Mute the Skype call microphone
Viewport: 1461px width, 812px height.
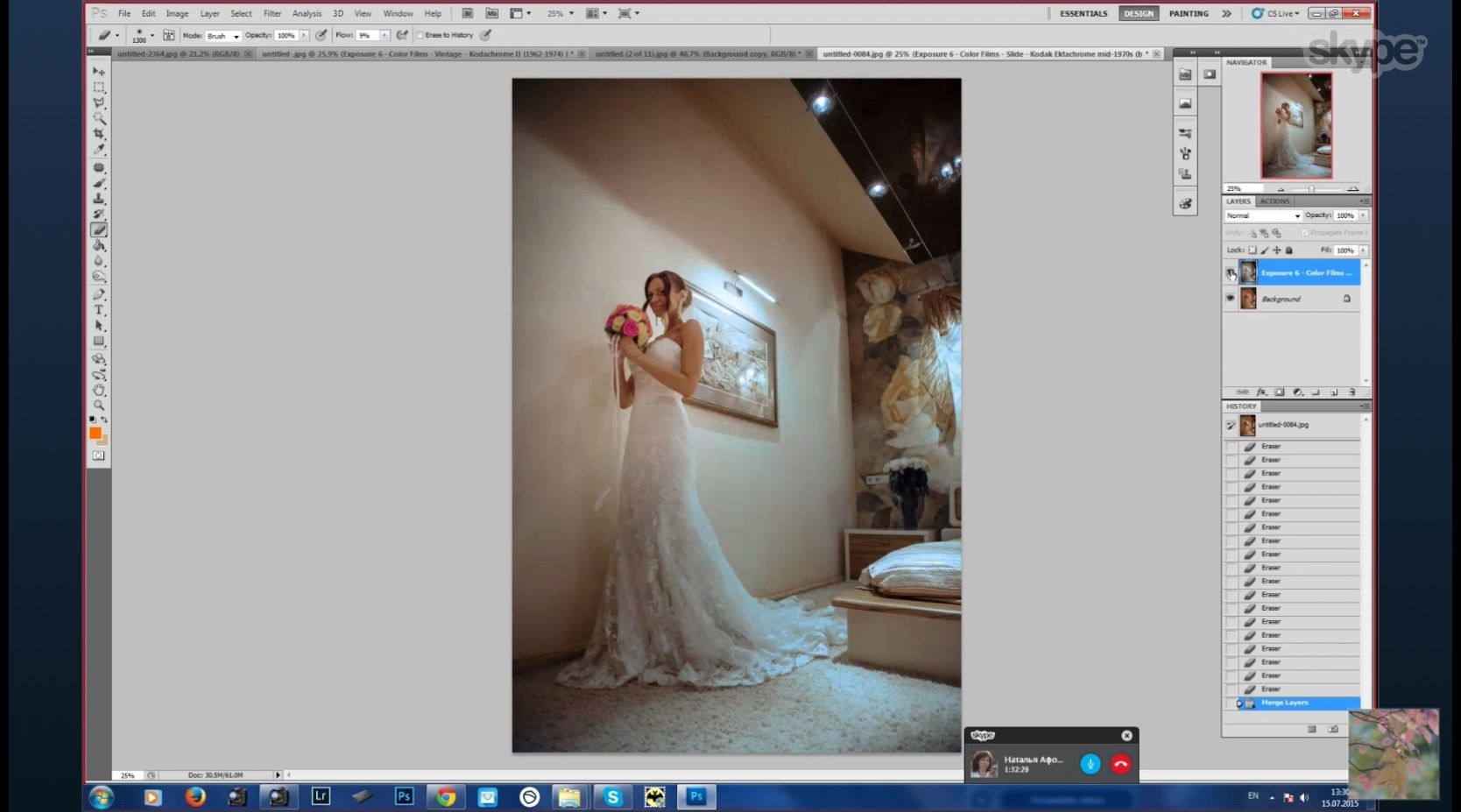1090,764
